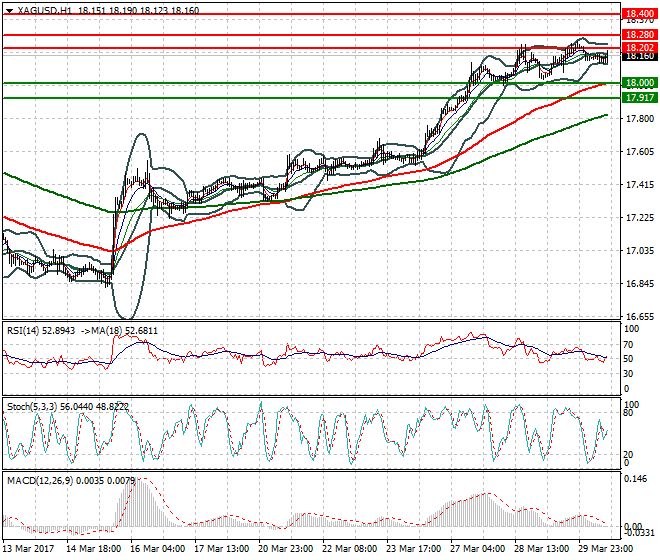Click the 17.035 price axis value
The height and width of the screenshot is (560, 660).
point(640,251)
